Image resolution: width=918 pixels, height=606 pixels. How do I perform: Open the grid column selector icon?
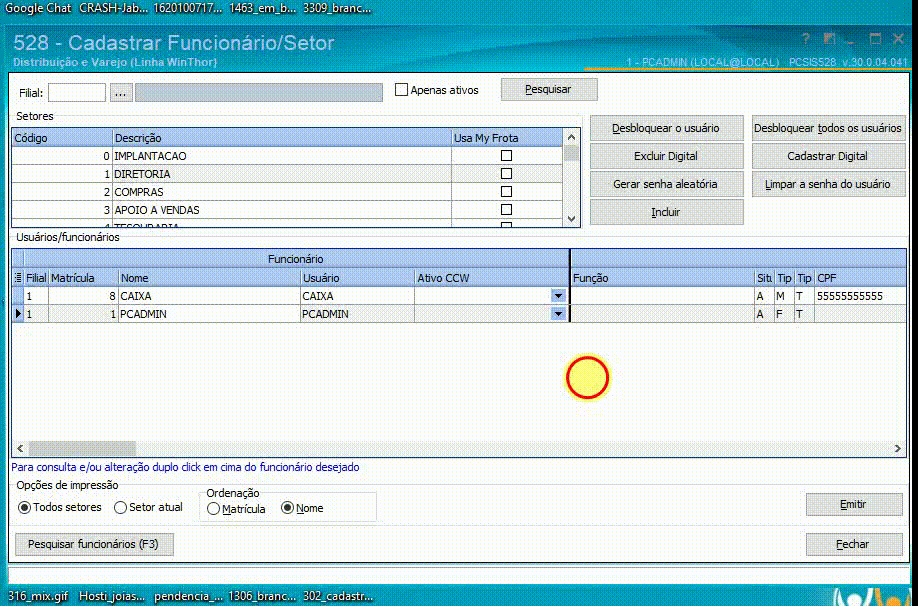[x=18, y=278]
